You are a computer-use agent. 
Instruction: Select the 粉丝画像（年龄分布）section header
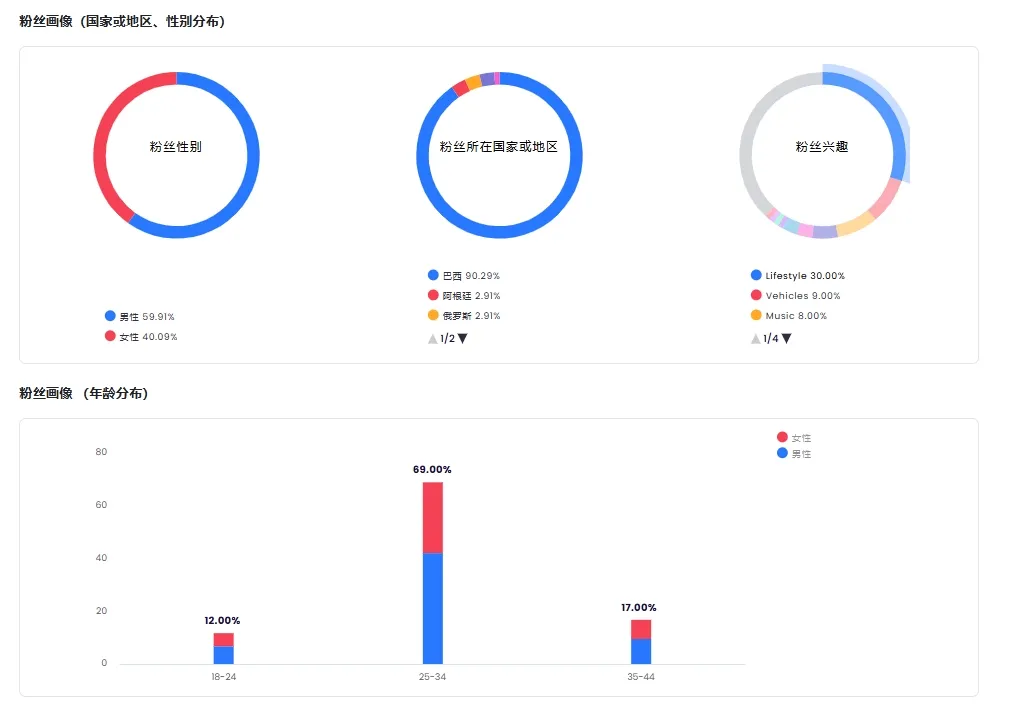(x=84, y=393)
